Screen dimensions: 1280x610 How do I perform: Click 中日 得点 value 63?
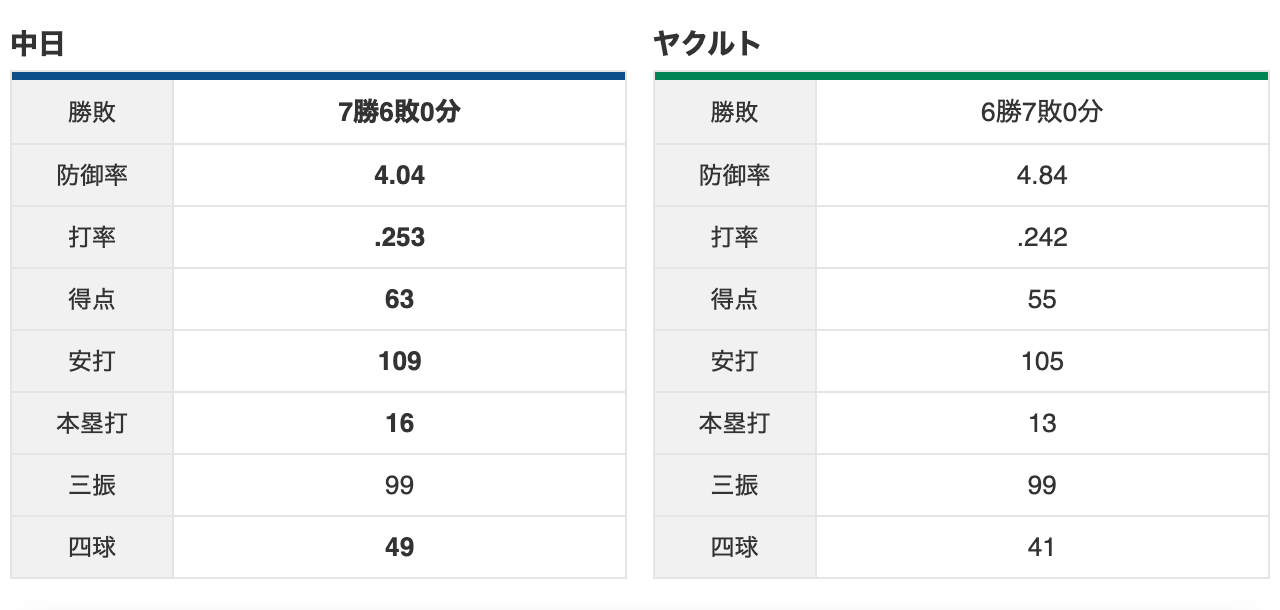(399, 299)
